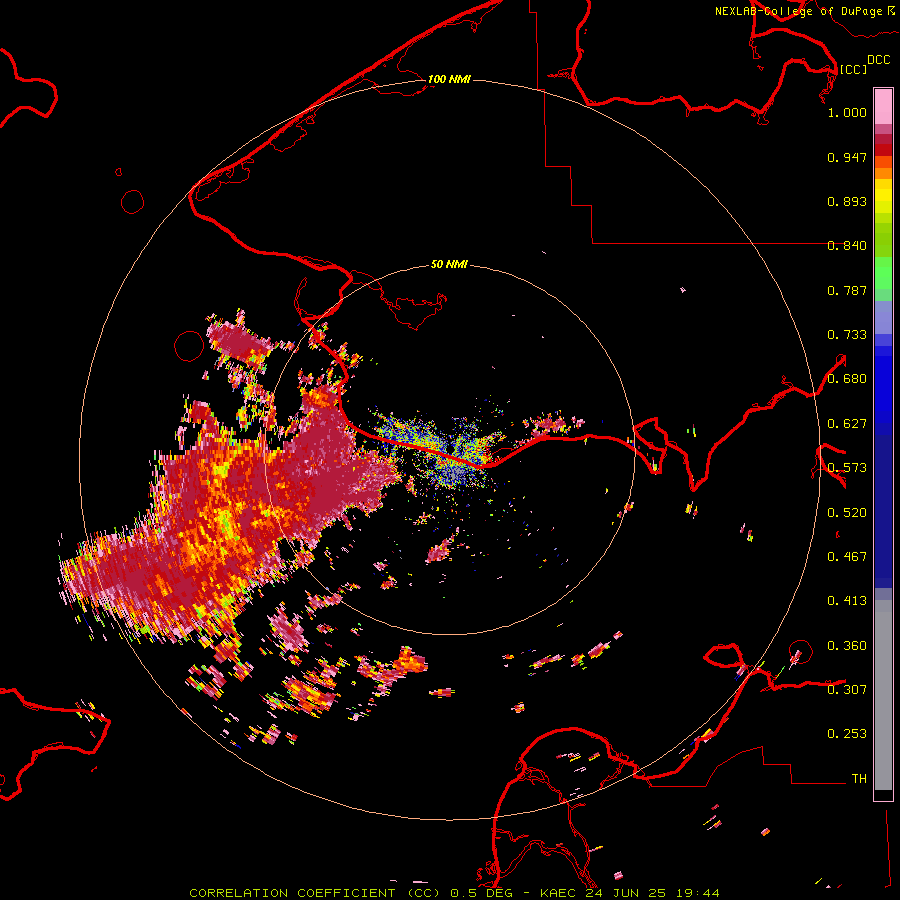Click the 0.893 scale value
Screen dimensions: 900x900
(x=847, y=201)
